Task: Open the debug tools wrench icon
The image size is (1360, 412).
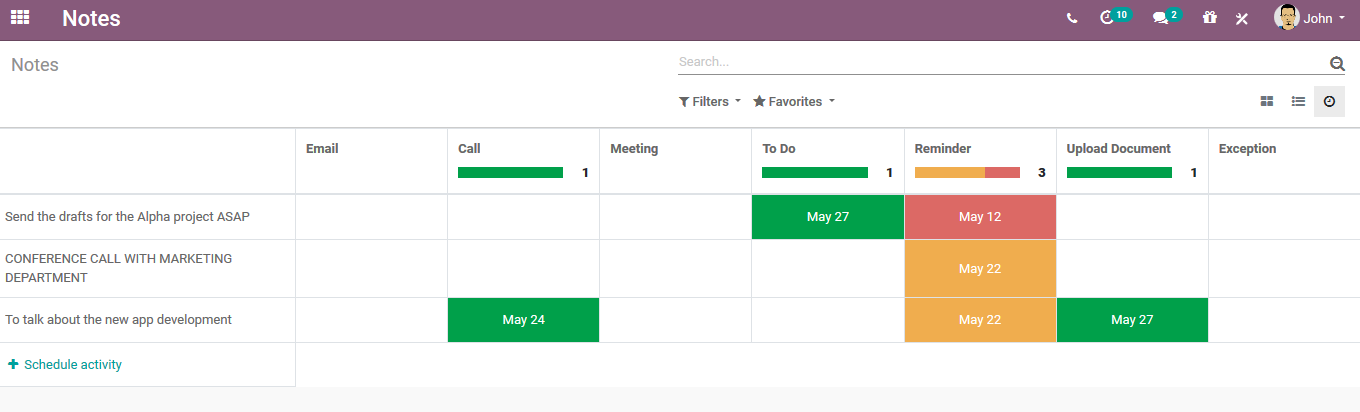Action: tap(1242, 18)
